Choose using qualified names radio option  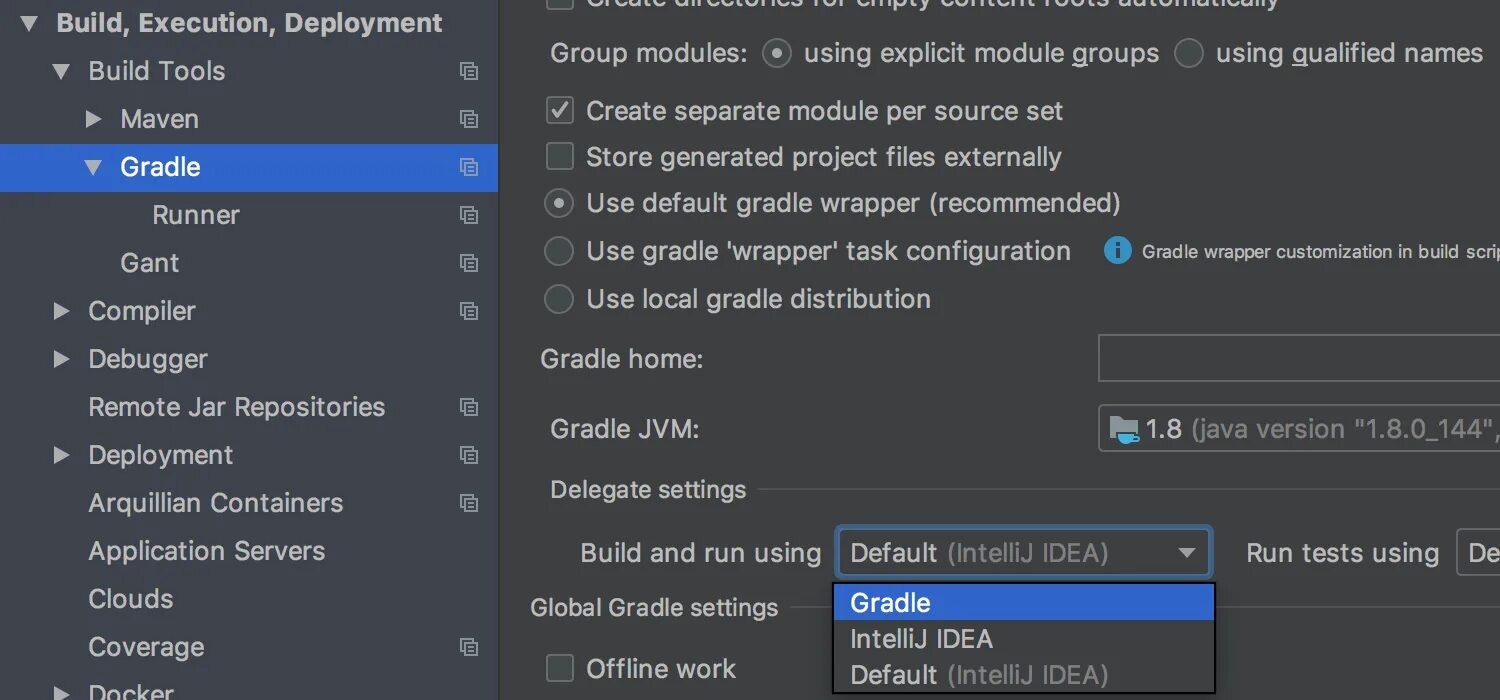(x=1189, y=53)
